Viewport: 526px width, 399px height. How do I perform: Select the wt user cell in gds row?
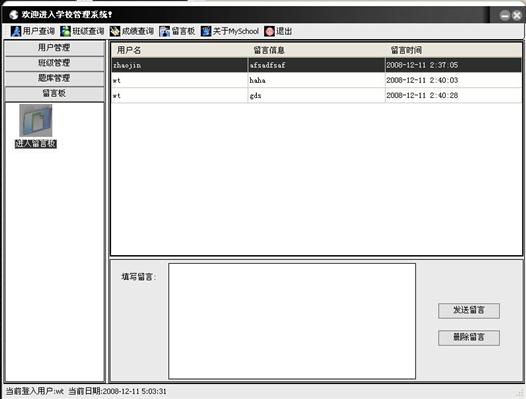[180, 95]
